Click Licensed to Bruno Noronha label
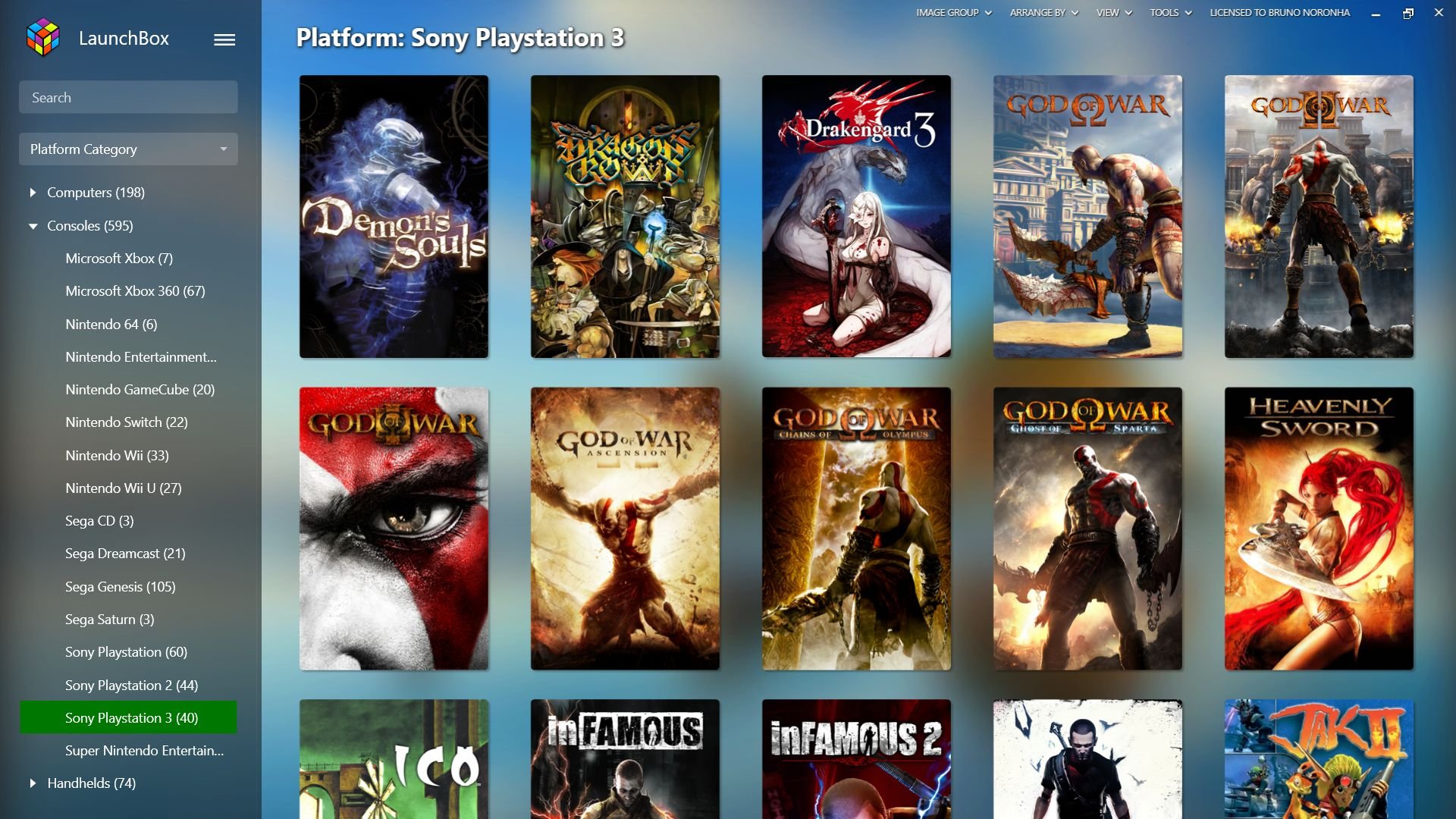 click(x=1280, y=13)
